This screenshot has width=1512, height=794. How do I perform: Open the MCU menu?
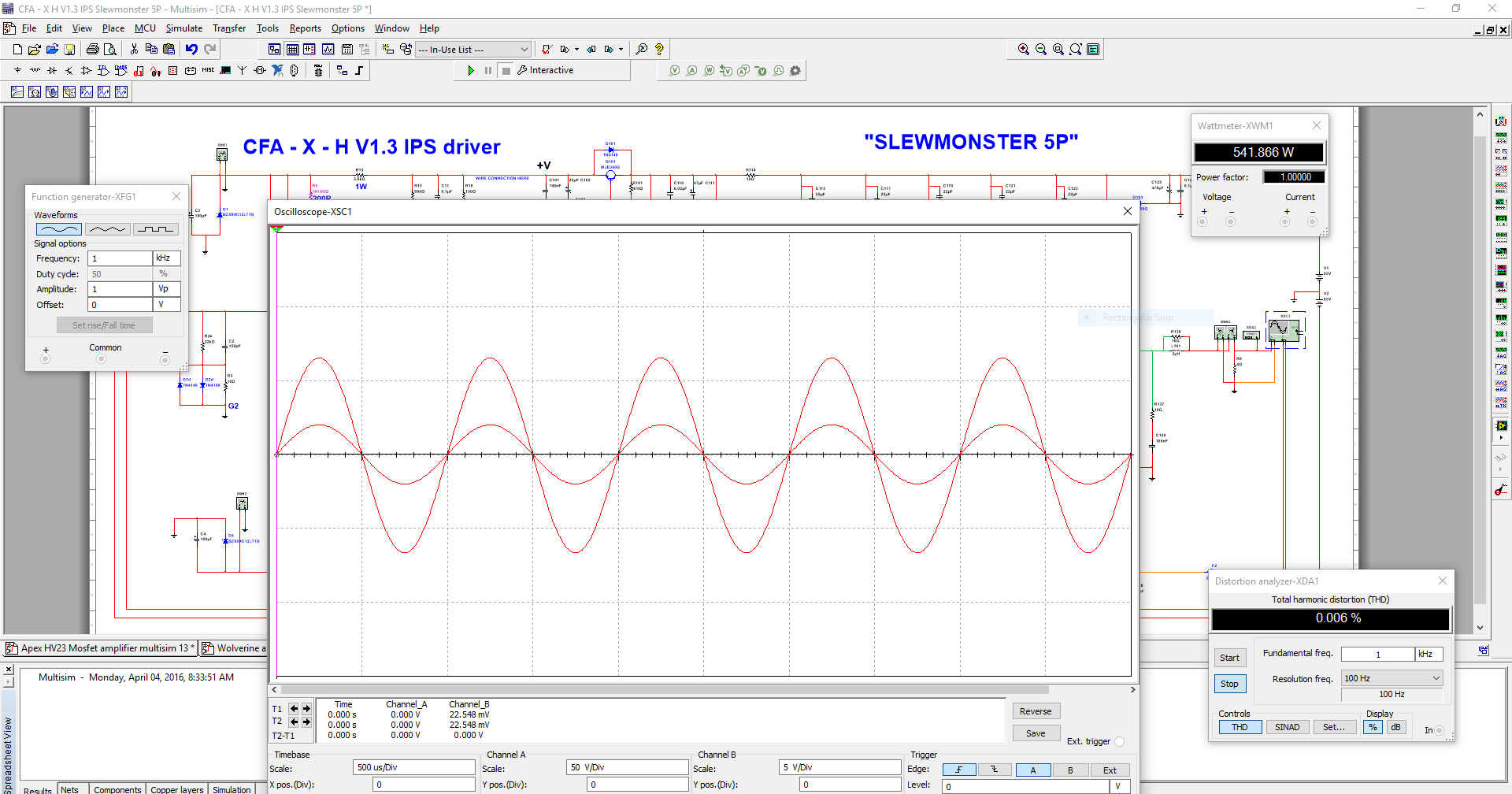coord(145,28)
